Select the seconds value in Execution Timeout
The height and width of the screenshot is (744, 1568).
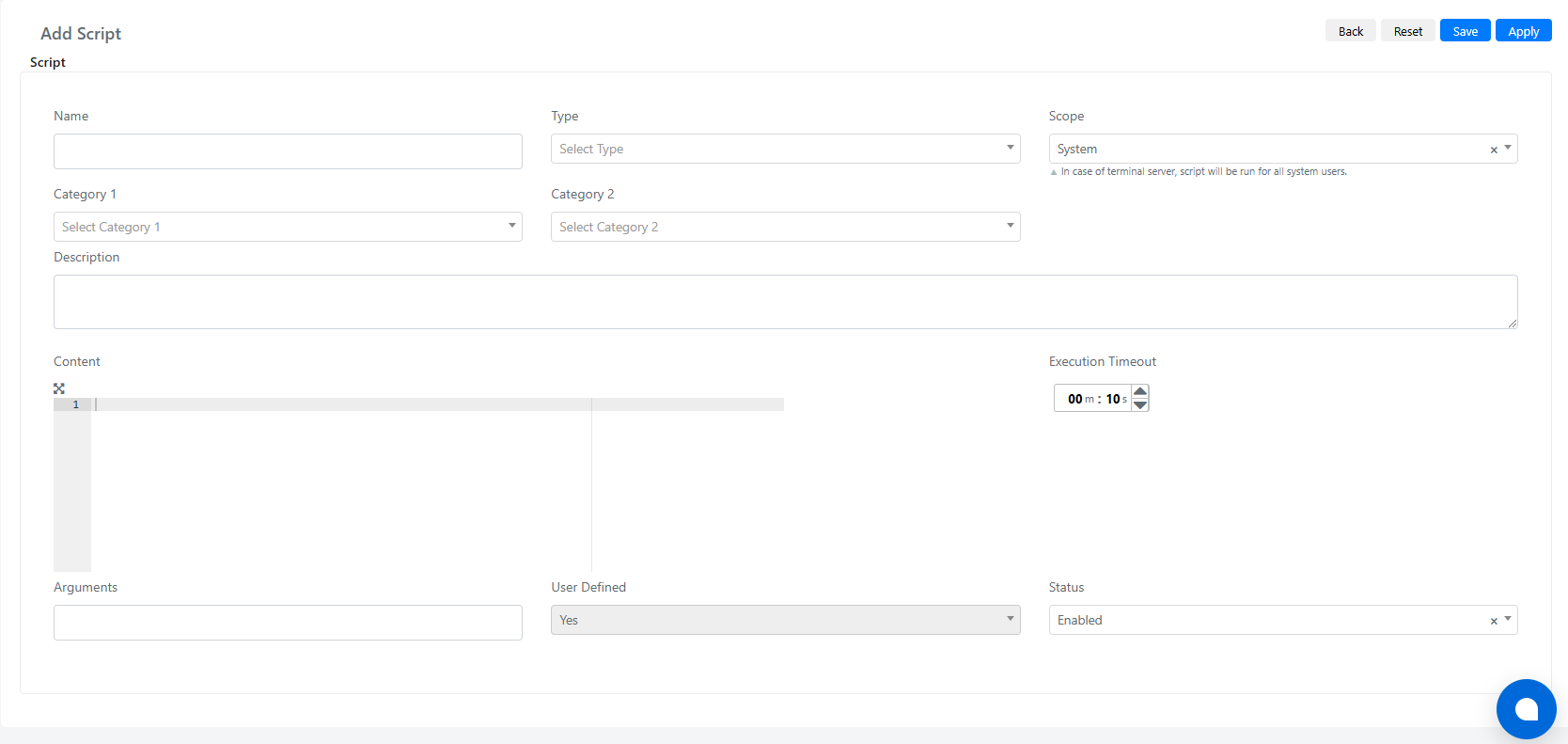point(1113,399)
